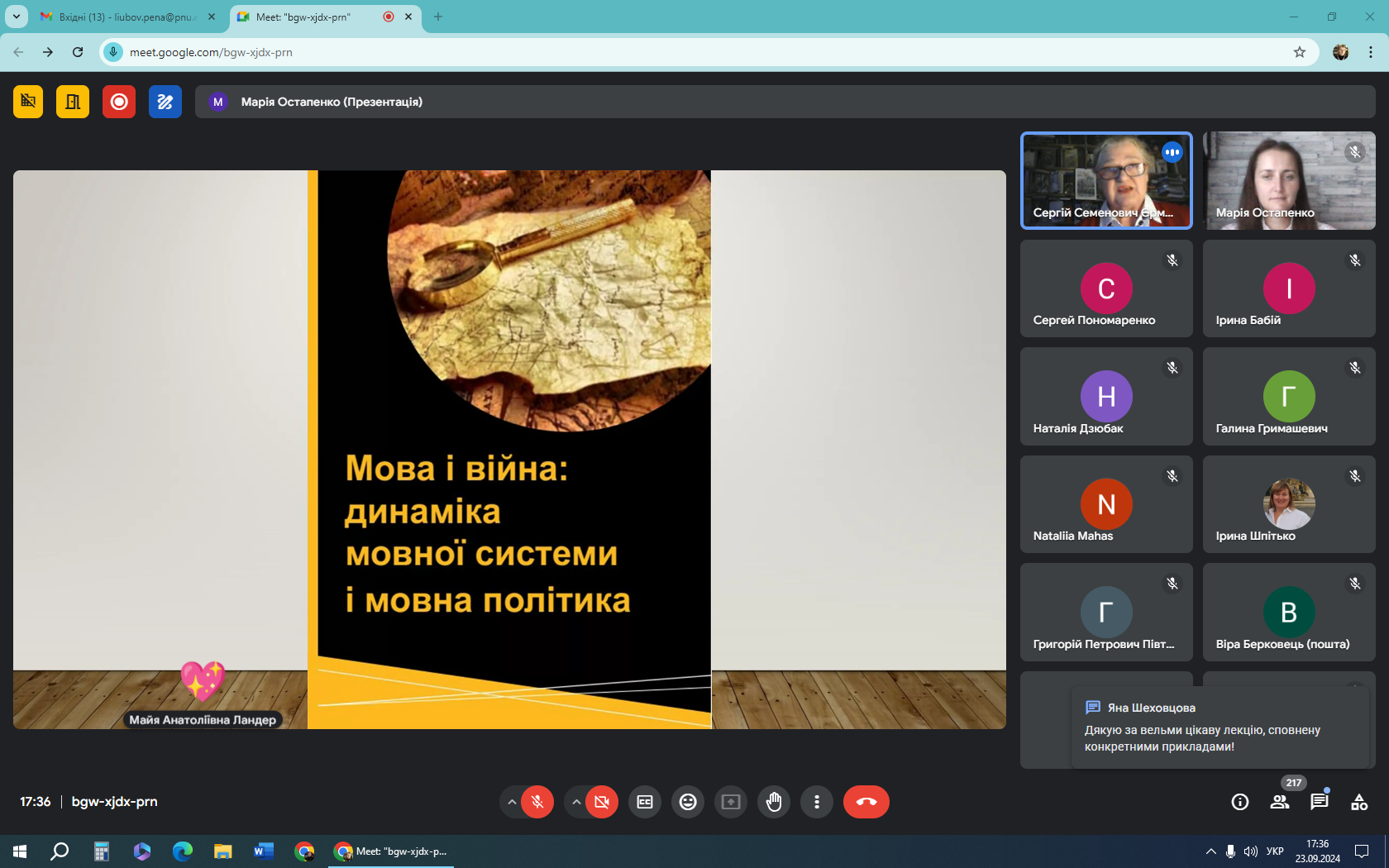Open chat notification from Яна Шеховцова
1389x868 pixels.
[1220, 729]
